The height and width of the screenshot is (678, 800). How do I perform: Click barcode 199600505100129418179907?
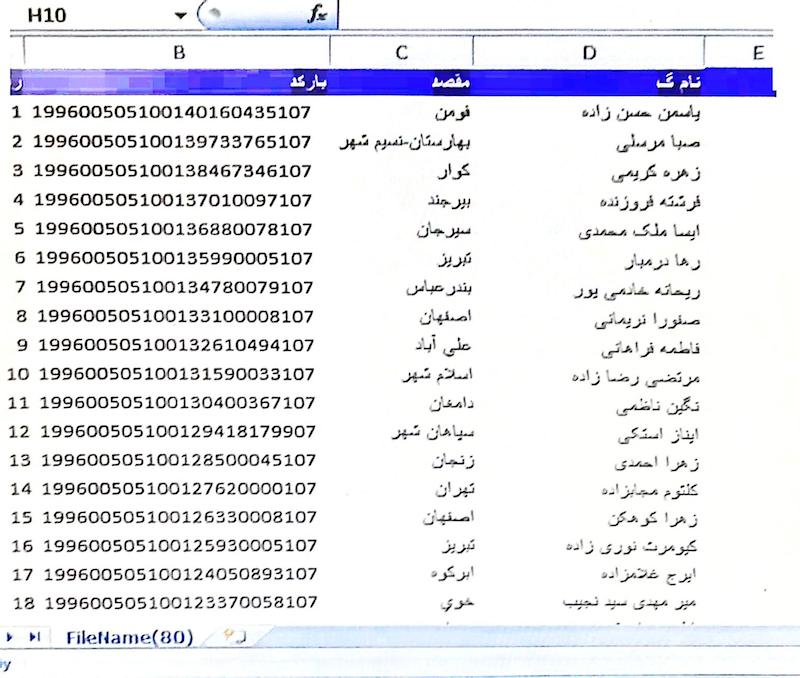(178, 432)
